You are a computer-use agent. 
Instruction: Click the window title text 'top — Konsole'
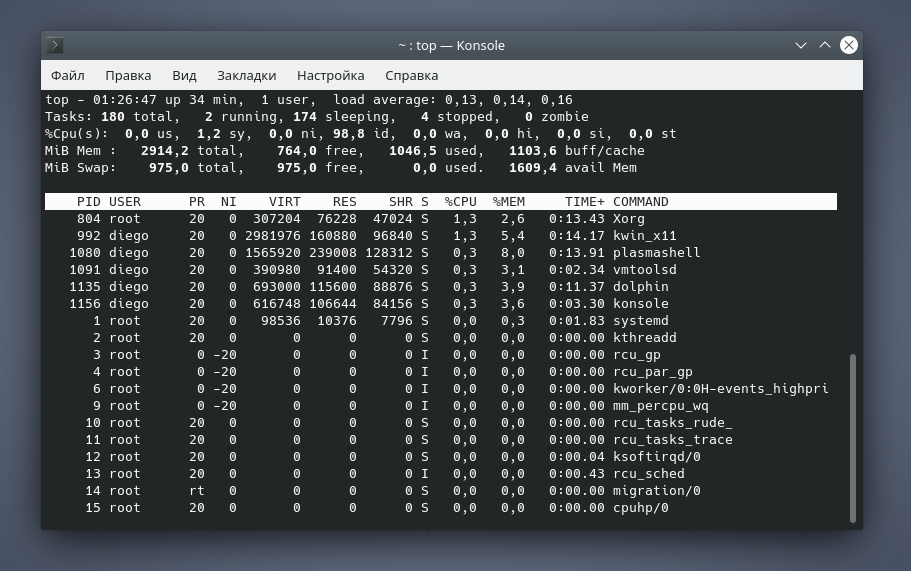point(451,45)
